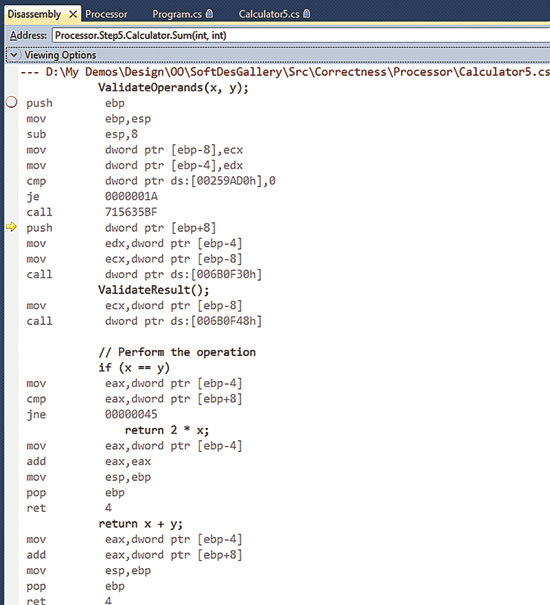Click the 'cmp dword ptr ds:[00259AD0h],0' line

point(151,181)
